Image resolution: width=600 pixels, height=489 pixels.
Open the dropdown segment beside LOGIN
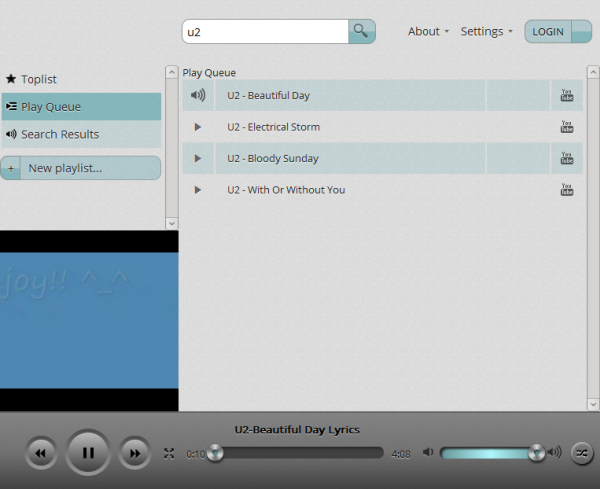[x=581, y=31]
